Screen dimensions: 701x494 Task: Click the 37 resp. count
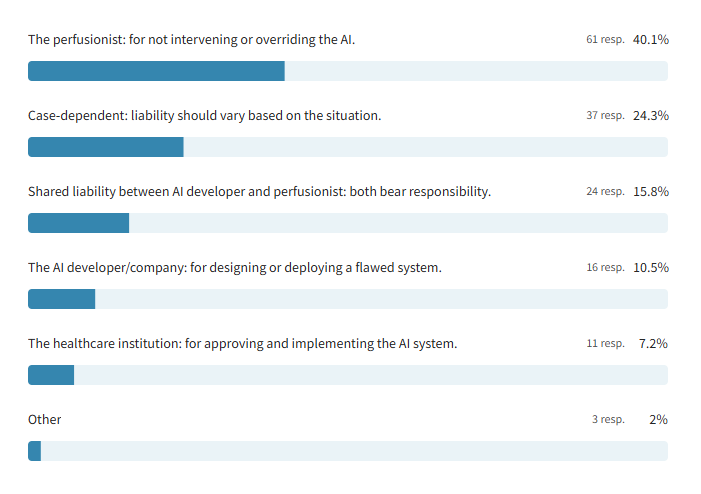(605, 116)
